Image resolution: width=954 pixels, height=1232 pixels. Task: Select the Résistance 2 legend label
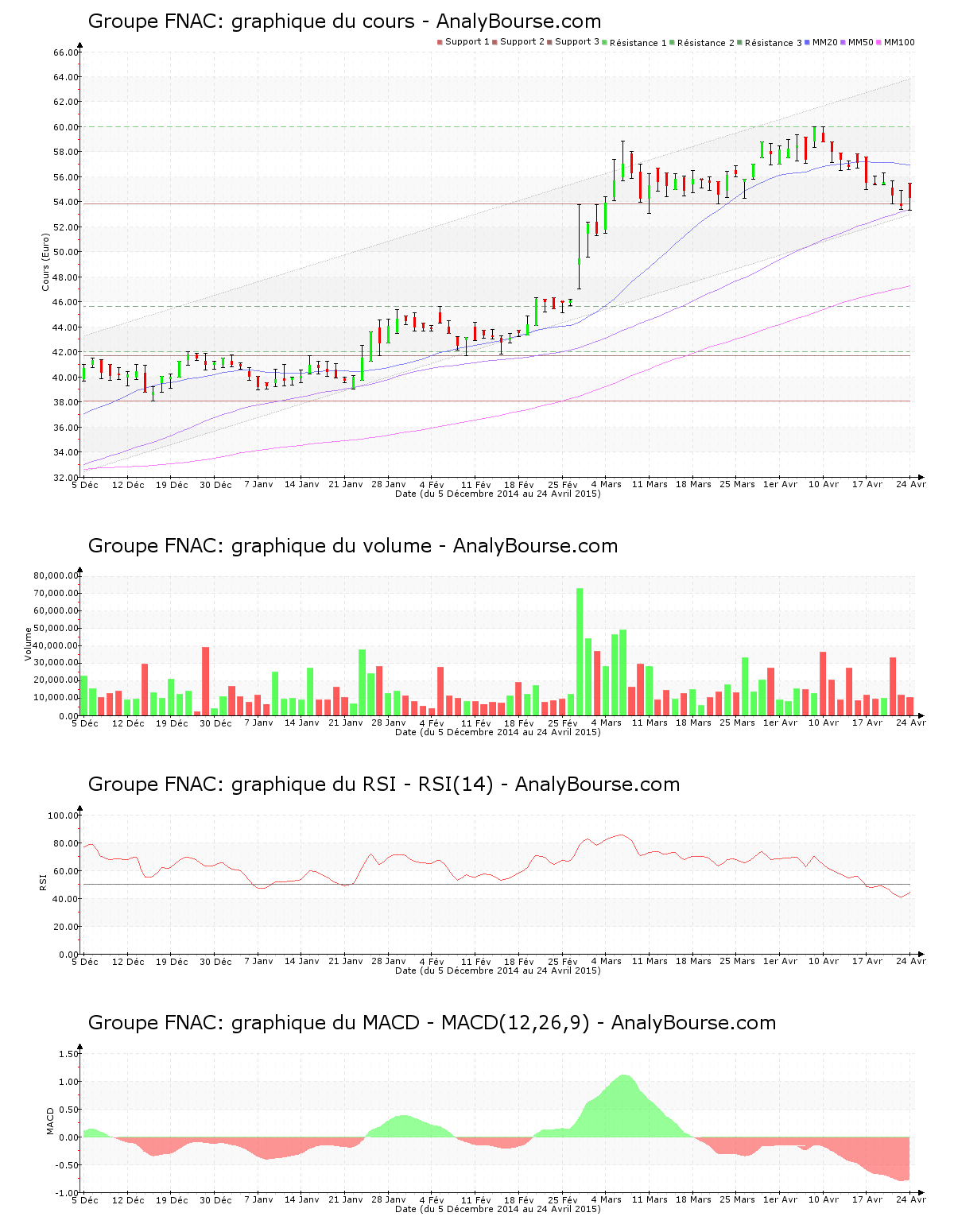click(706, 43)
